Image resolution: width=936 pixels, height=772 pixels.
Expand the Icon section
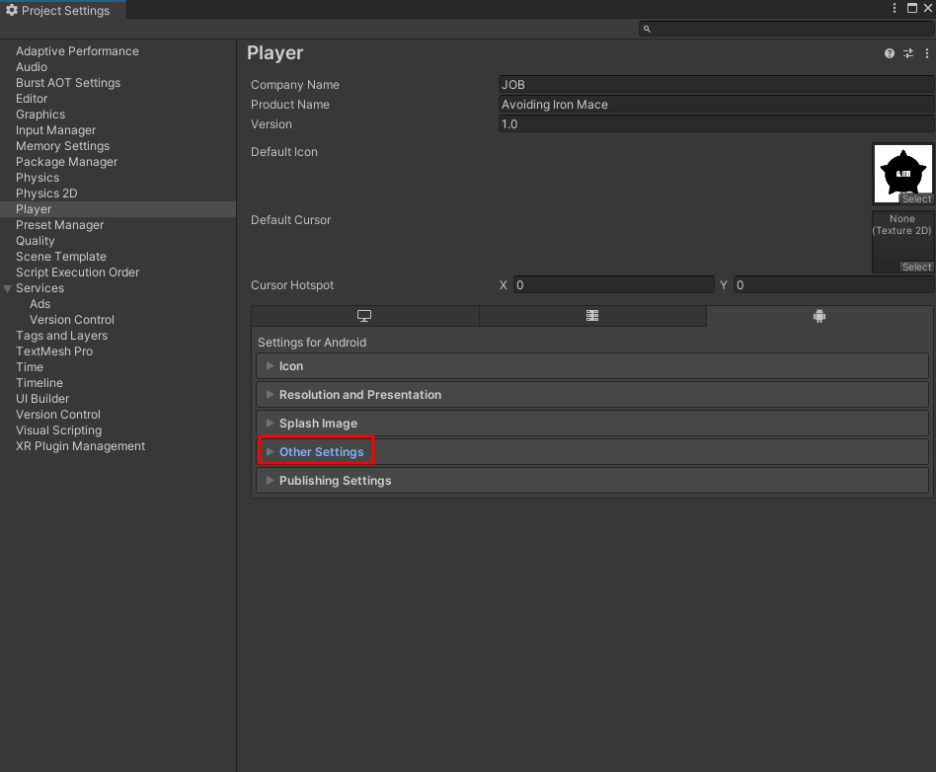click(x=592, y=366)
